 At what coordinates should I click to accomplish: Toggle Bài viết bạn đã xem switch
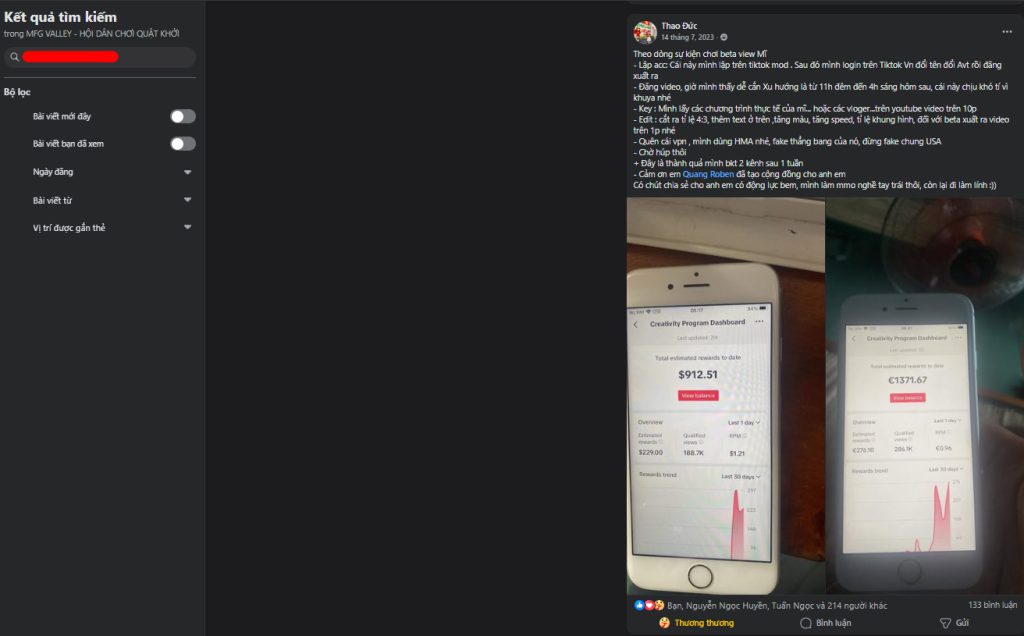pos(183,144)
